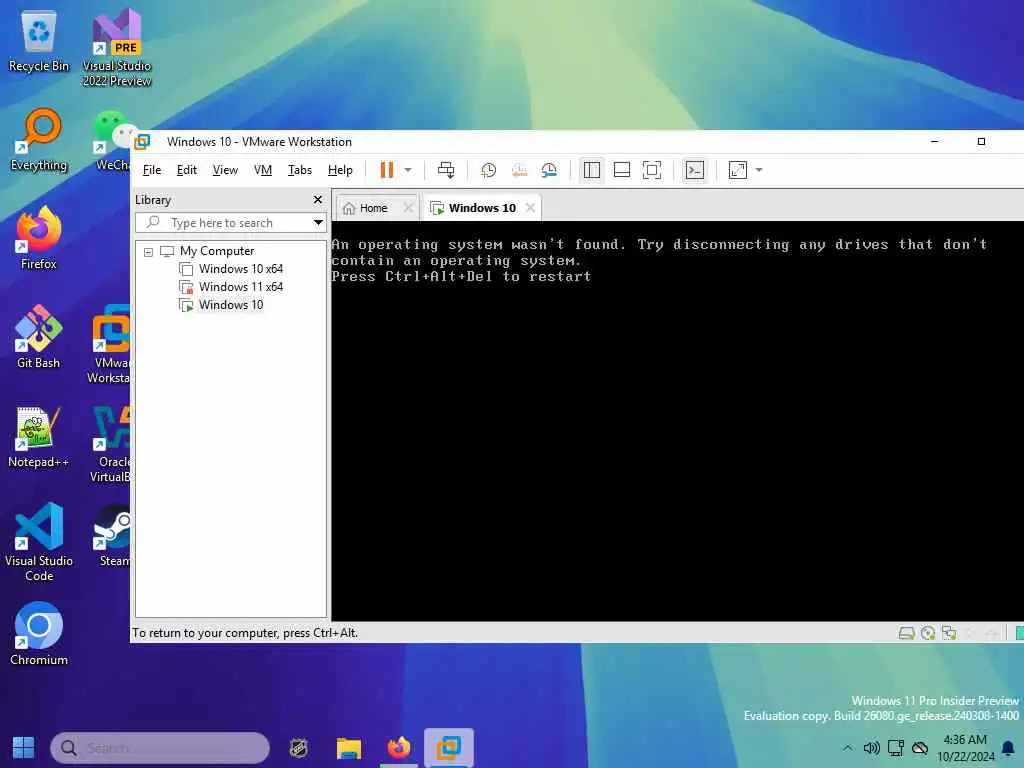Select the VMware Workstation desktop shortcut
1024x768 pixels.
(x=109, y=345)
